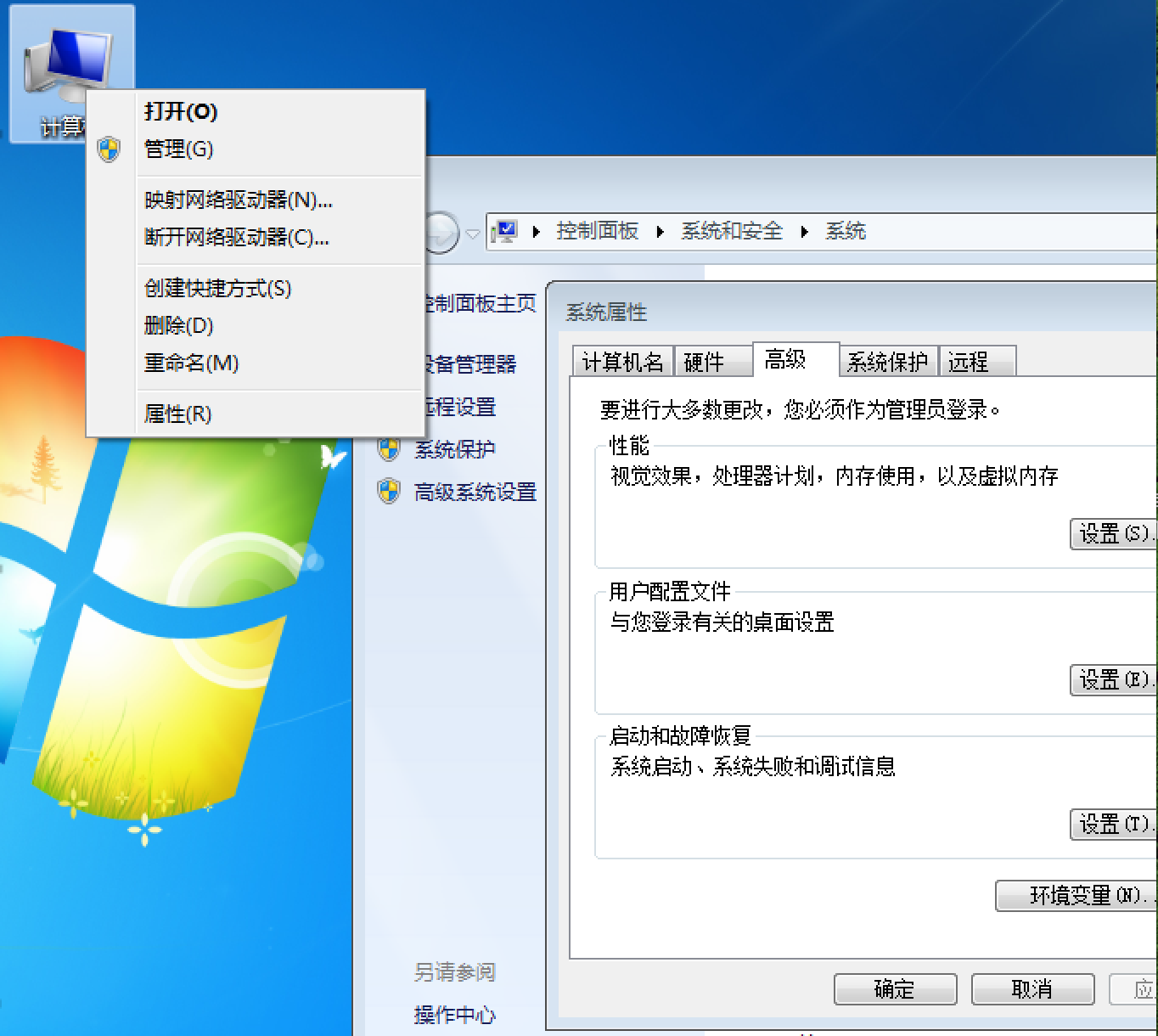Click the shield icon beside 管理
This screenshot has width=1158, height=1036.
(x=109, y=149)
